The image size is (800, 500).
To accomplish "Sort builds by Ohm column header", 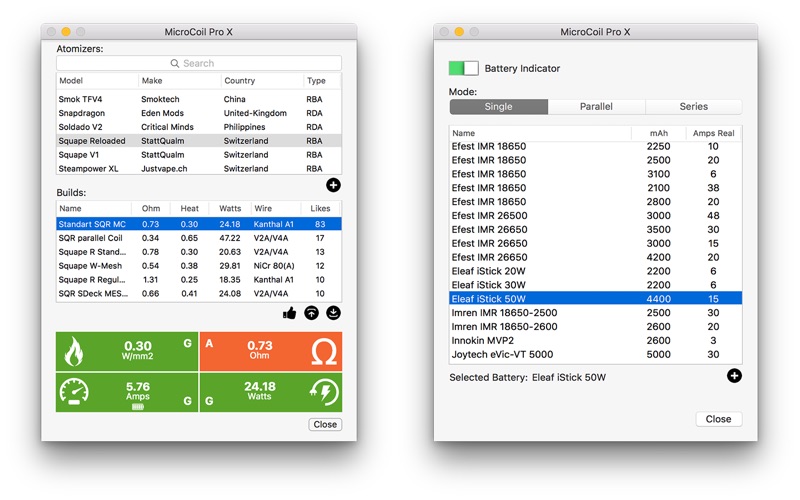I will (151, 208).
